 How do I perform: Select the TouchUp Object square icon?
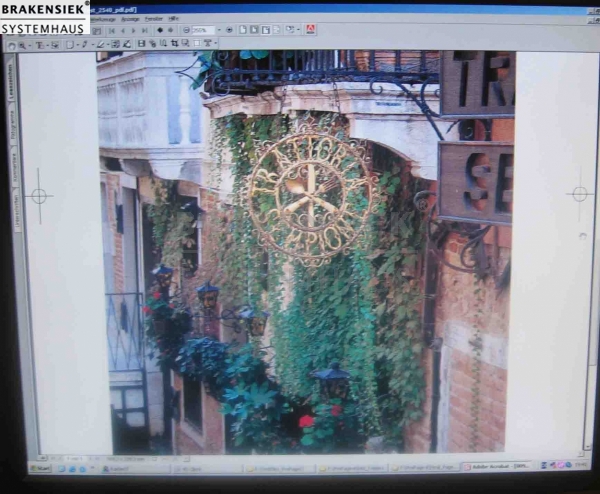pos(197,43)
